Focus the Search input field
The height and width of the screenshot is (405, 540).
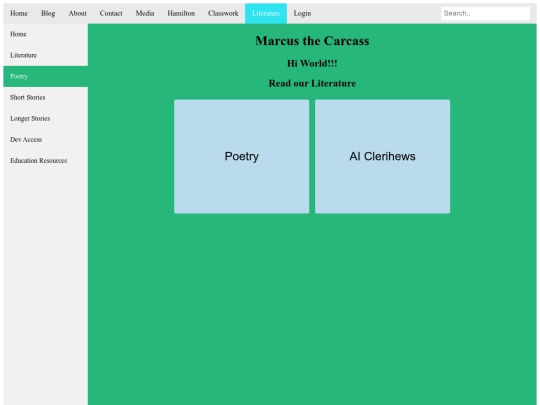tap(485, 13)
